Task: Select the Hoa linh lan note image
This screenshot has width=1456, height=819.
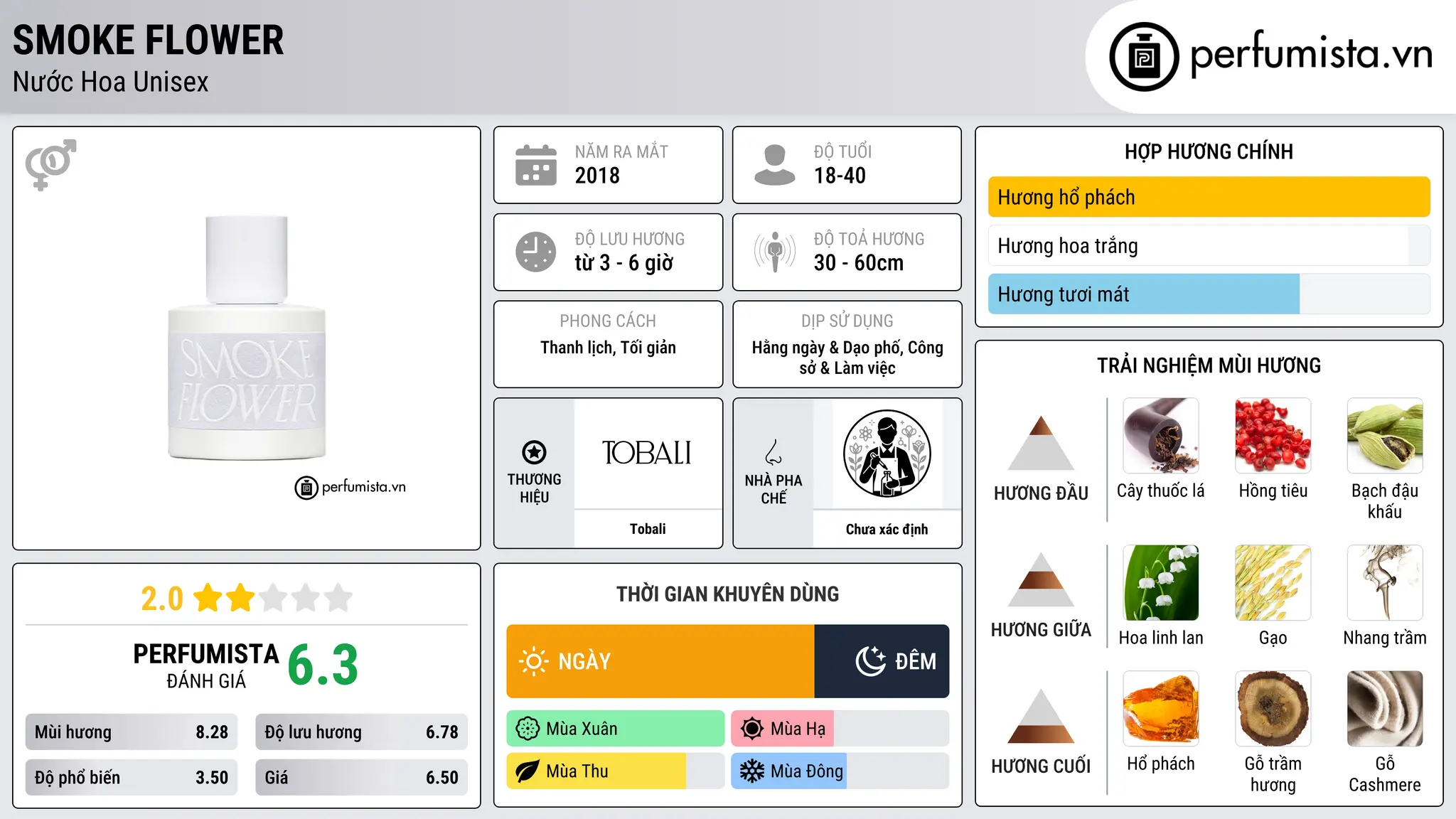Action: 1161,583
